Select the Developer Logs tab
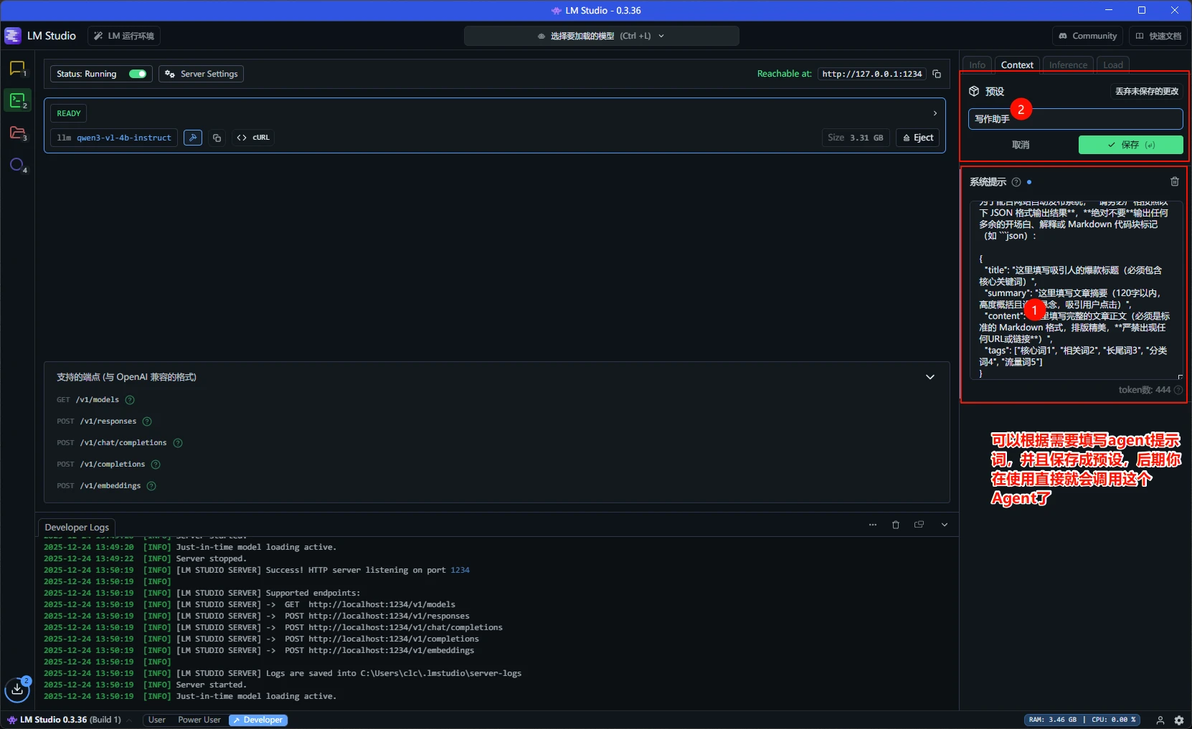The image size is (1192, 729). pos(76,527)
